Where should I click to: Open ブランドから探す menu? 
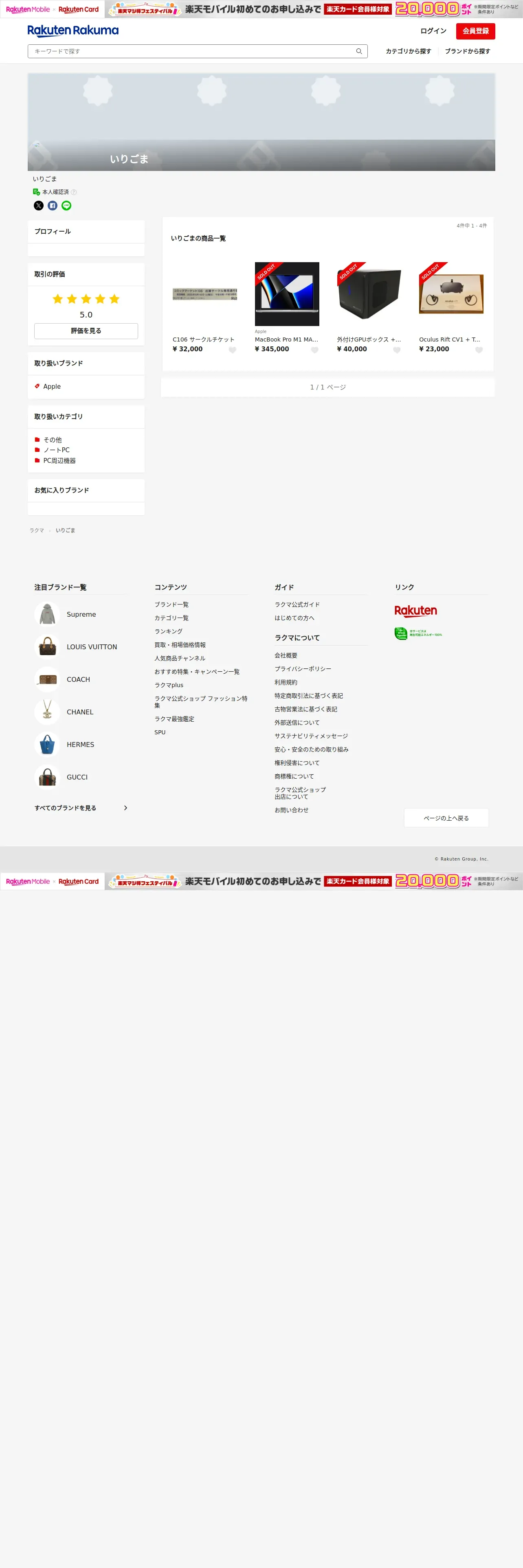click(x=468, y=51)
